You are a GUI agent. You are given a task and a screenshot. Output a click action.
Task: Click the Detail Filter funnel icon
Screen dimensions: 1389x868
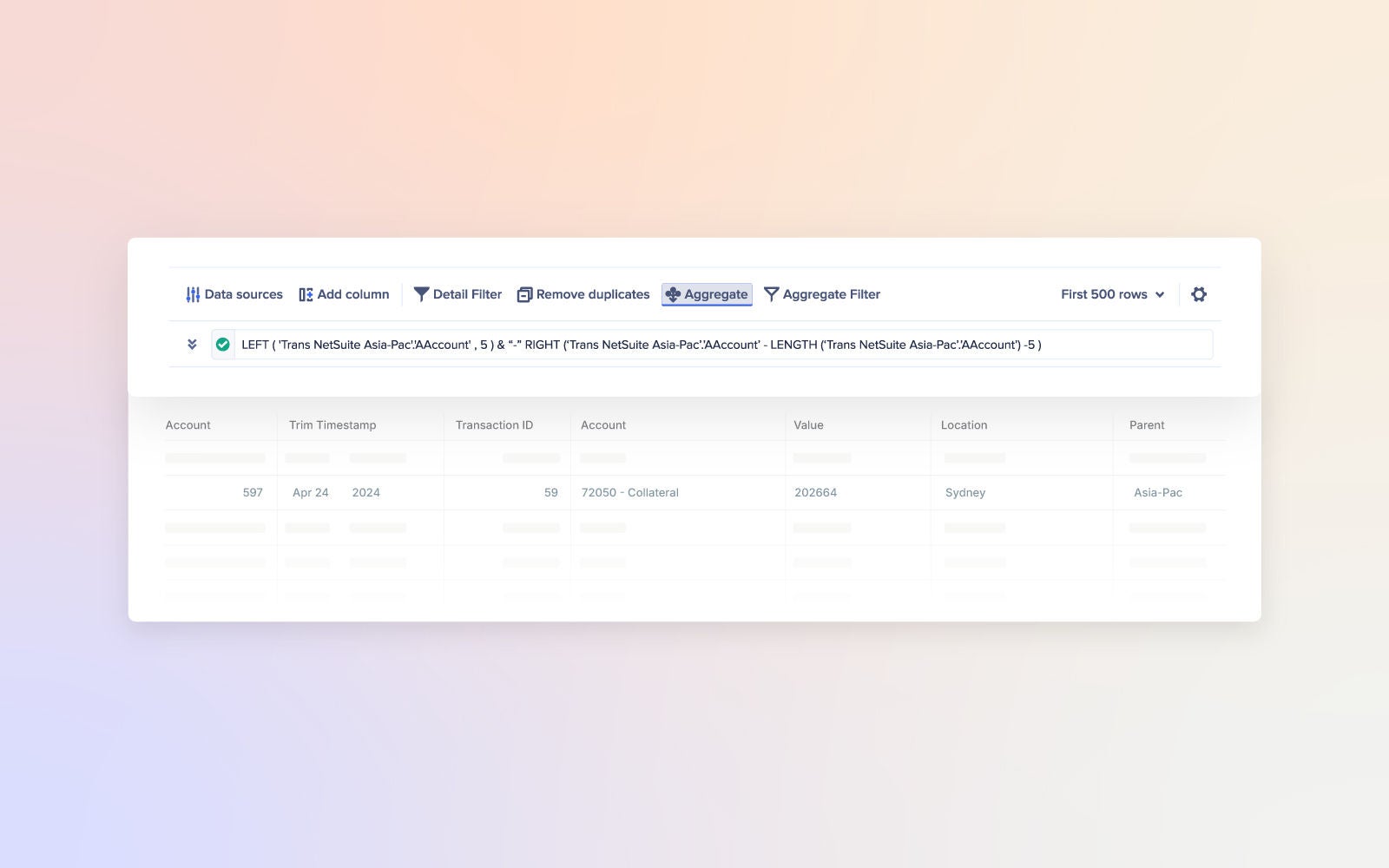(x=421, y=294)
